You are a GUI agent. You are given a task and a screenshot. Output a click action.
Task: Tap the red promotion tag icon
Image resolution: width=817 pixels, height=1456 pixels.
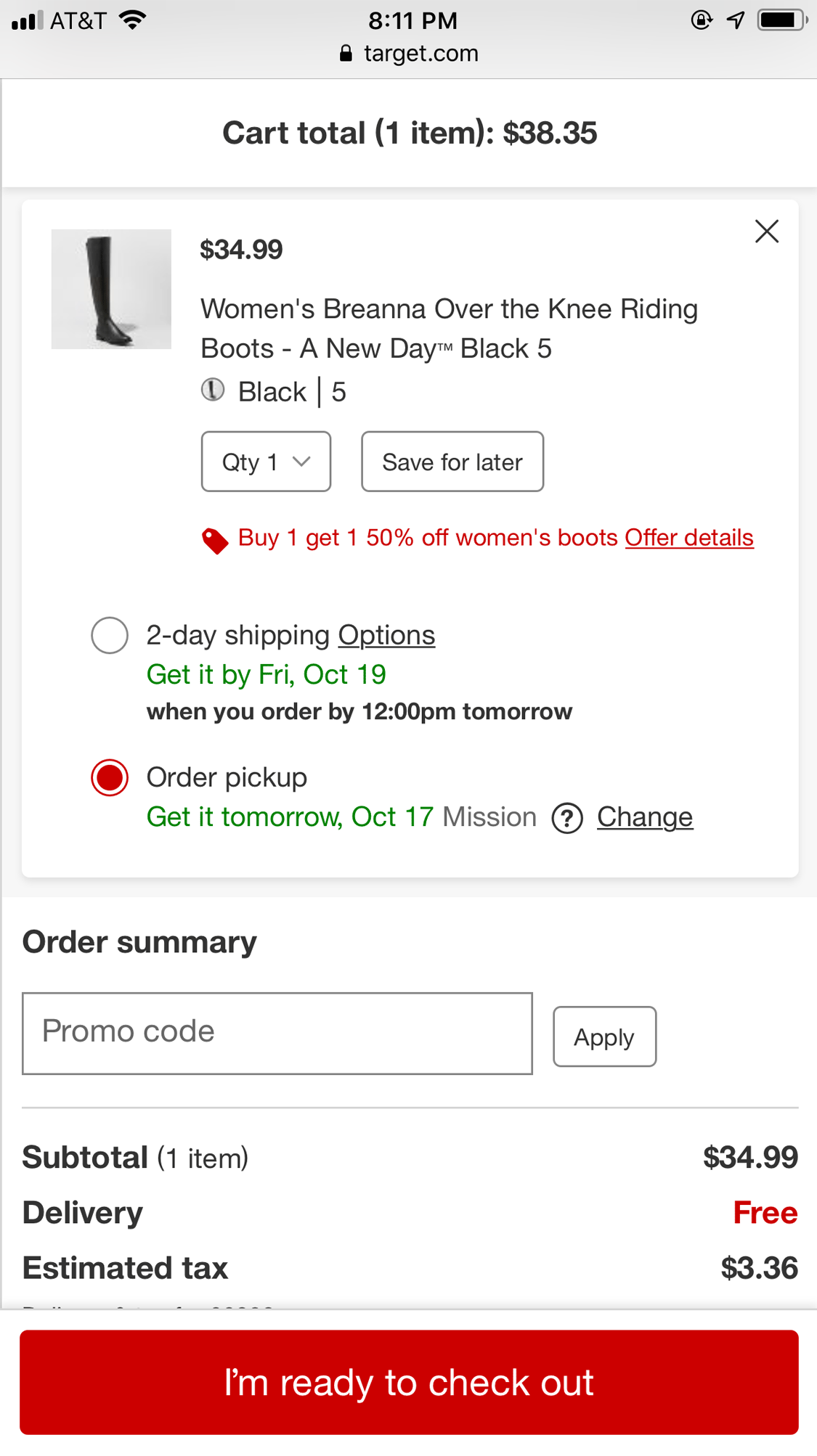pos(214,540)
